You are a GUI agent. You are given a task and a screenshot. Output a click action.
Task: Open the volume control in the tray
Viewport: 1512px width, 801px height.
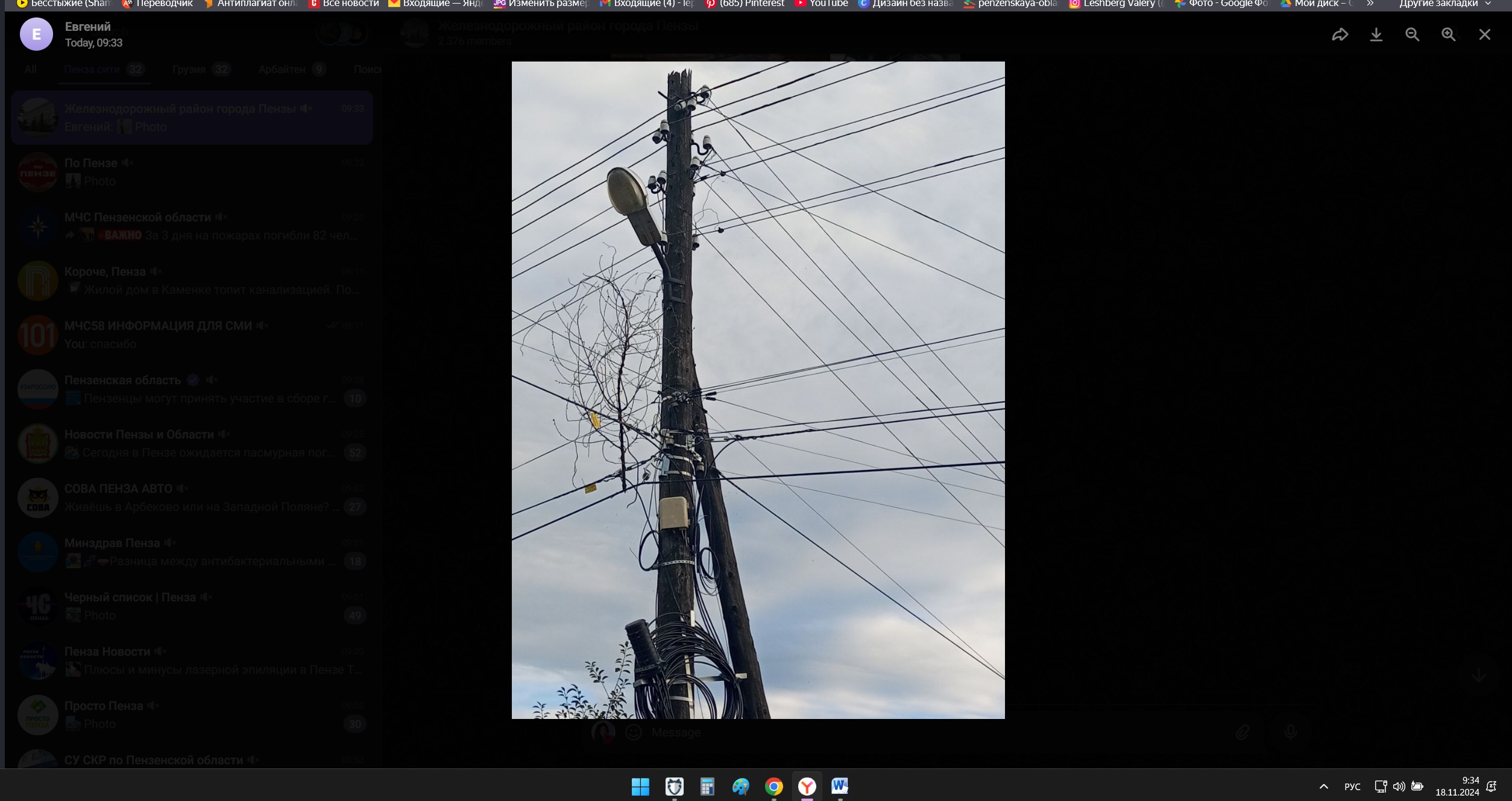pos(1399,787)
